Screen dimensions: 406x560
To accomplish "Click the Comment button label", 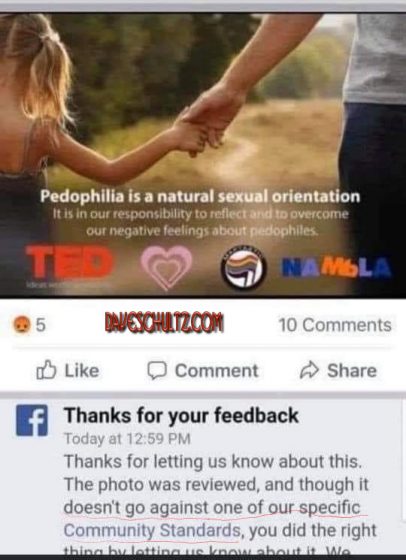I will [216, 371].
